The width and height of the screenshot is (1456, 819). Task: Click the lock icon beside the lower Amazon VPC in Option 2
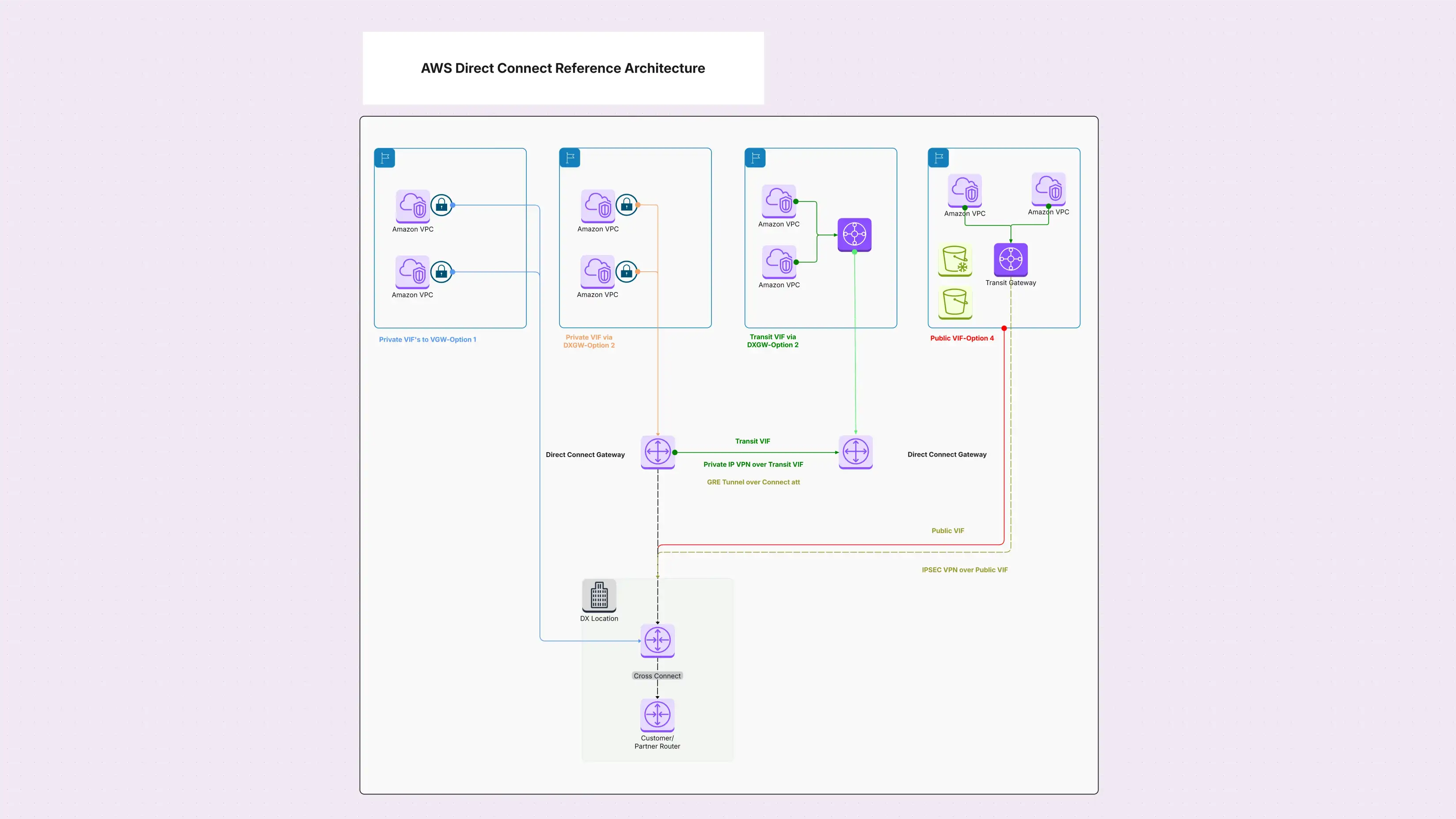[x=627, y=271]
